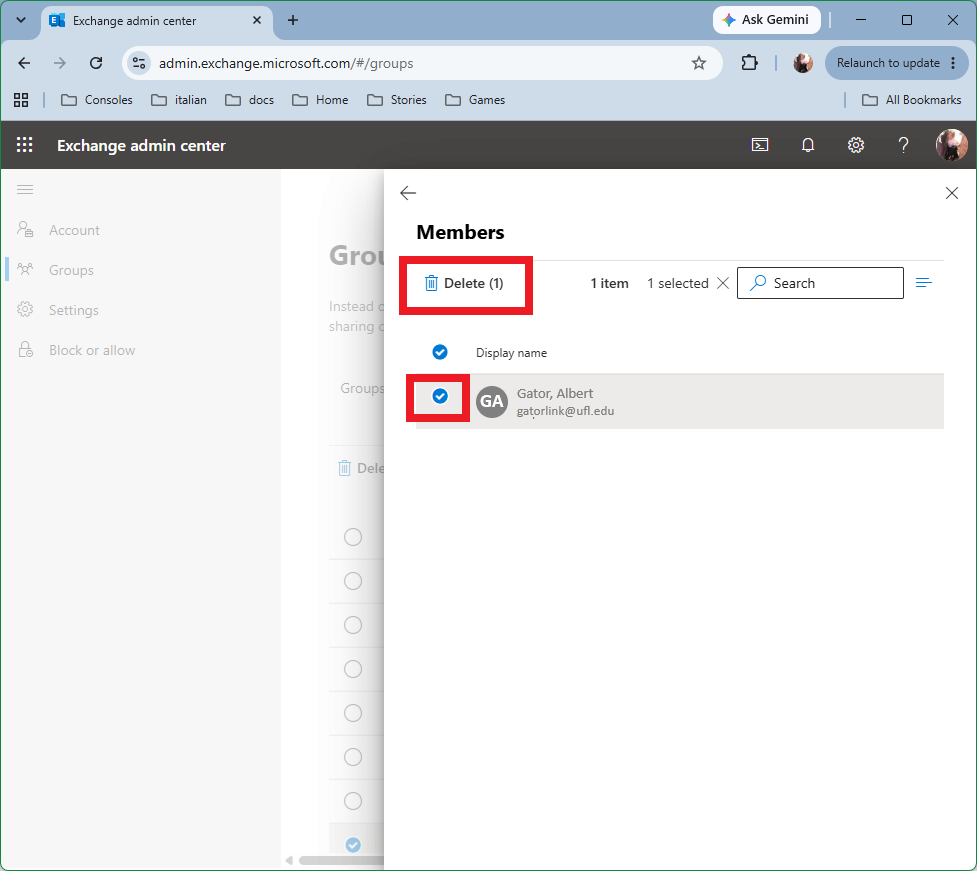Viewport: 977px width, 871px height.
Task: Collapse the left navigation hamburger menu
Action: coord(25,189)
